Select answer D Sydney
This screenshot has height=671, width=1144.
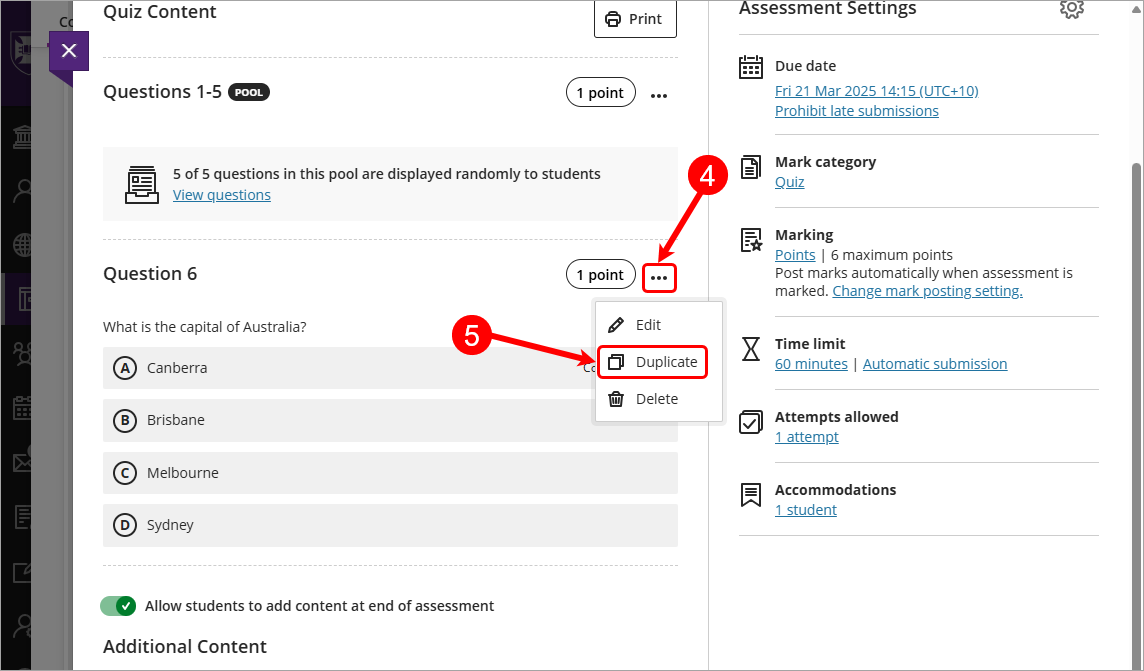tap(390, 525)
